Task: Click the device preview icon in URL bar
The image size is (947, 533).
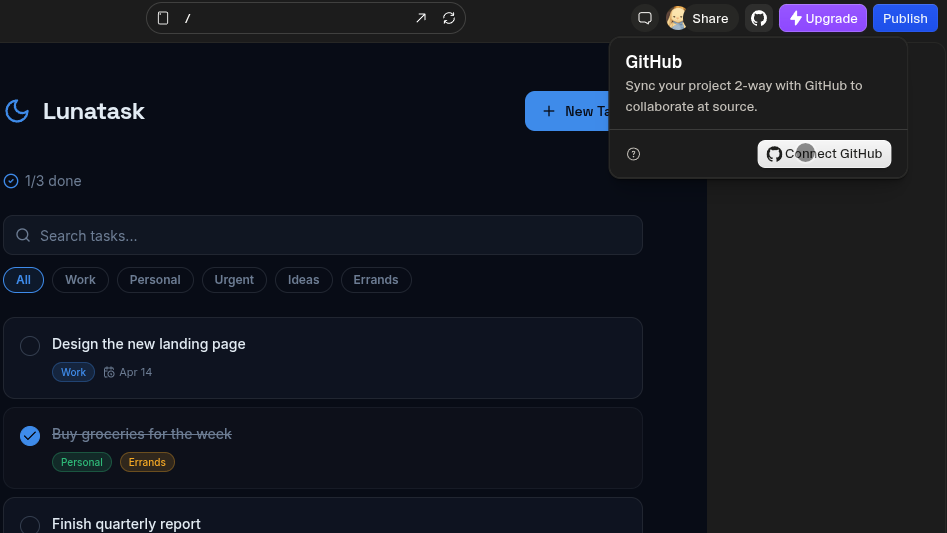Action: point(163,18)
